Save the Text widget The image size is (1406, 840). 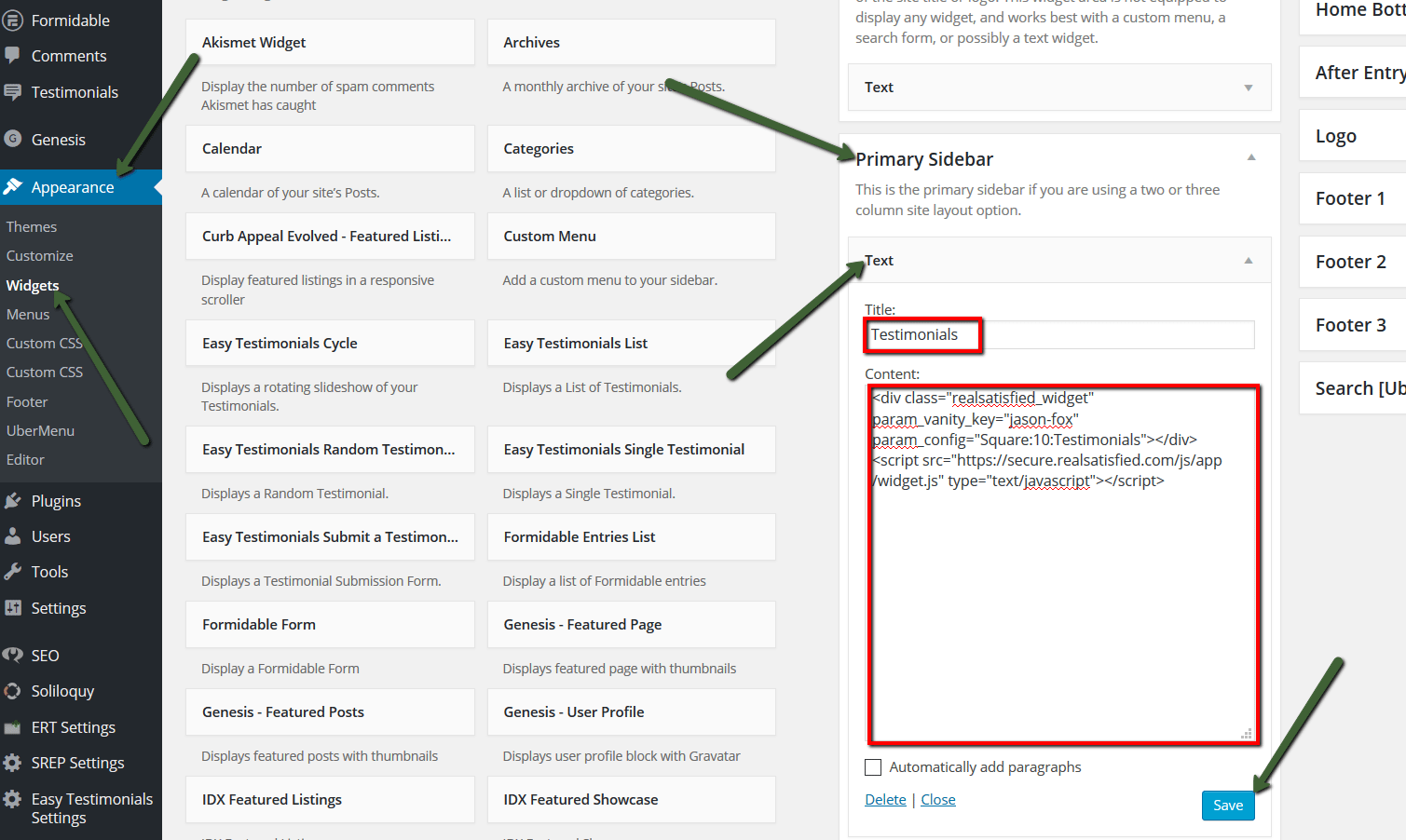[x=1228, y=806]
